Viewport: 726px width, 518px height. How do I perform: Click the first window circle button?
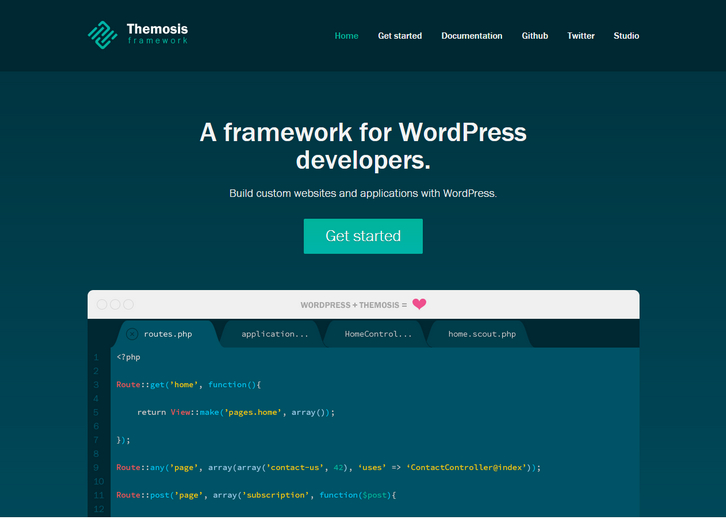point(102,304)
